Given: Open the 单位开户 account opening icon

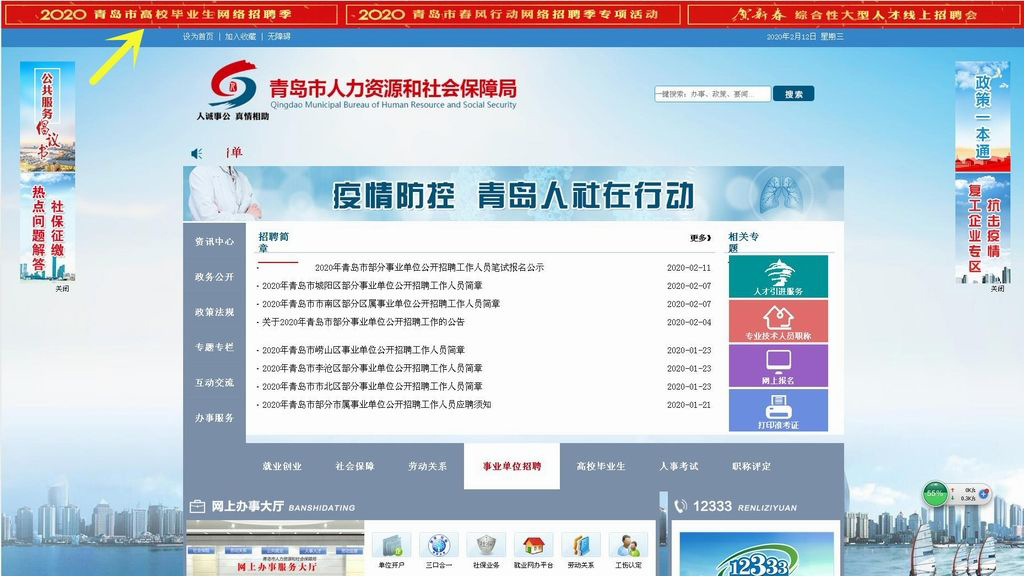Looking at the screenshot, I should (x=390, y=545).
